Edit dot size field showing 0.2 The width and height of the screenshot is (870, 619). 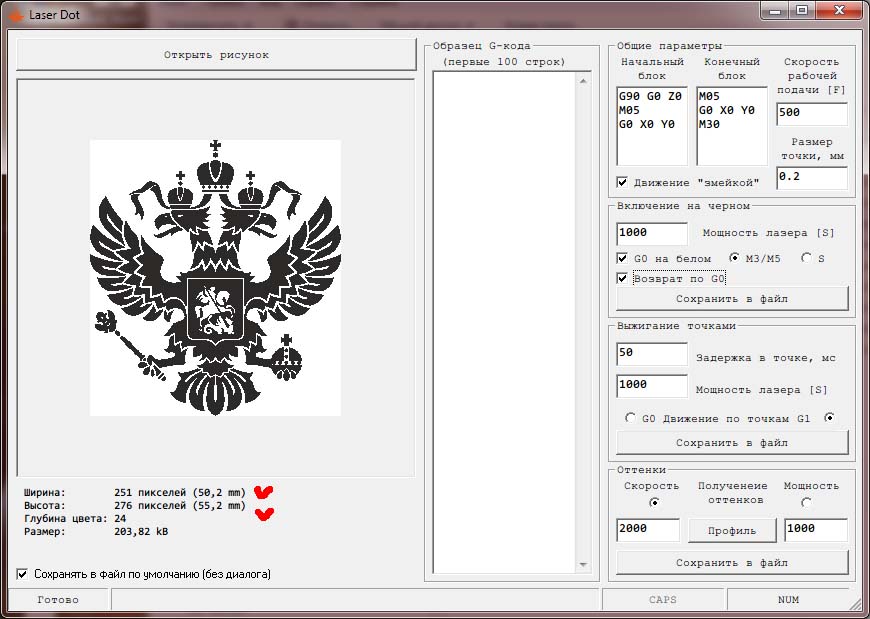click(812, 178)
